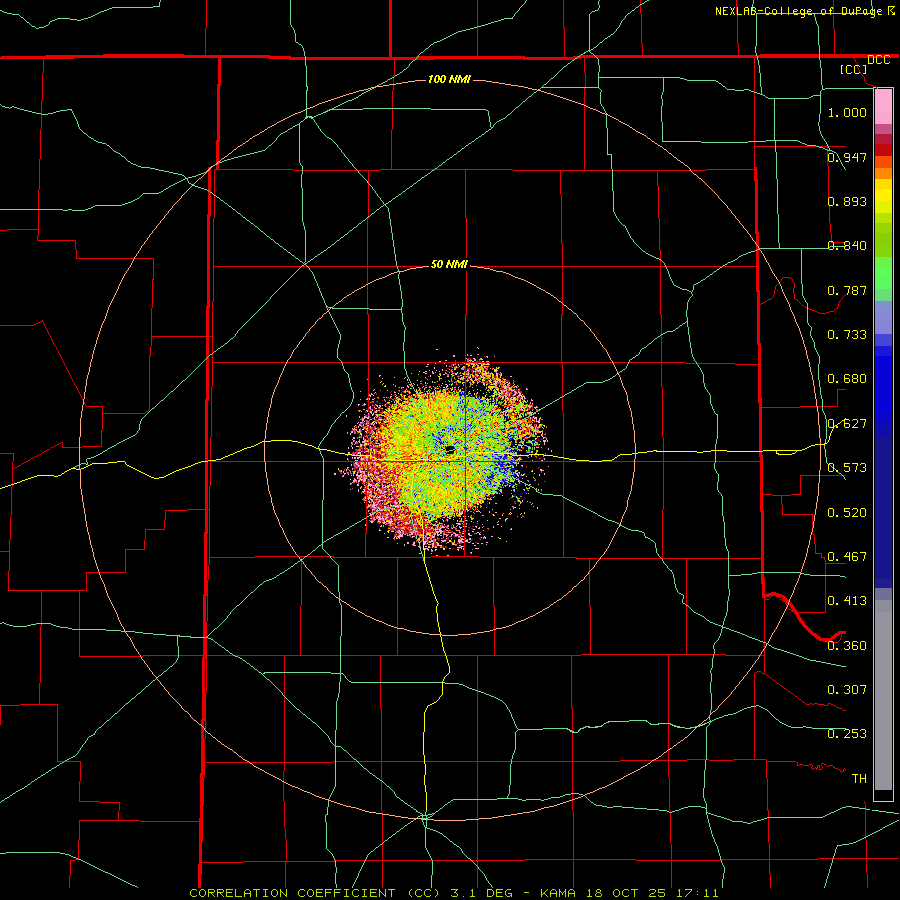Click the 100 NMI range ring label
The image size is (900, 900).
tap(449, 79)
